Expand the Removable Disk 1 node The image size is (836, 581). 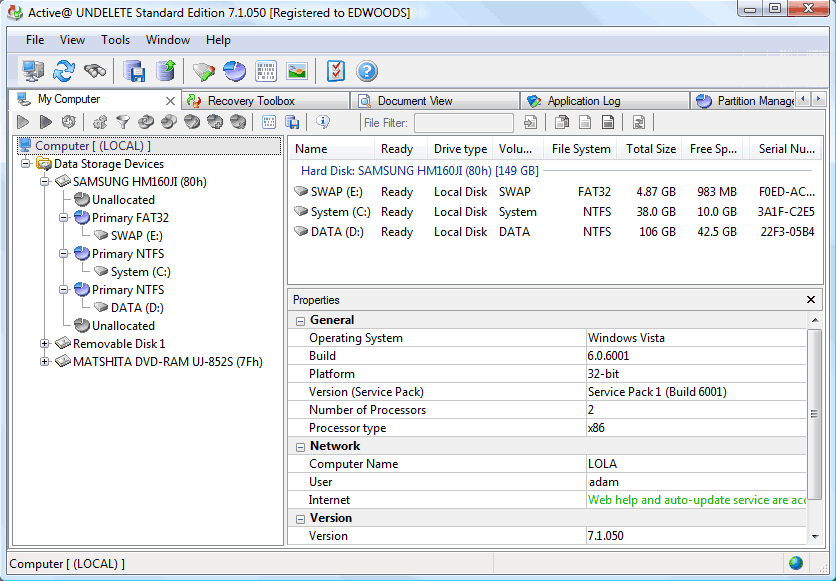pos(45,344)
